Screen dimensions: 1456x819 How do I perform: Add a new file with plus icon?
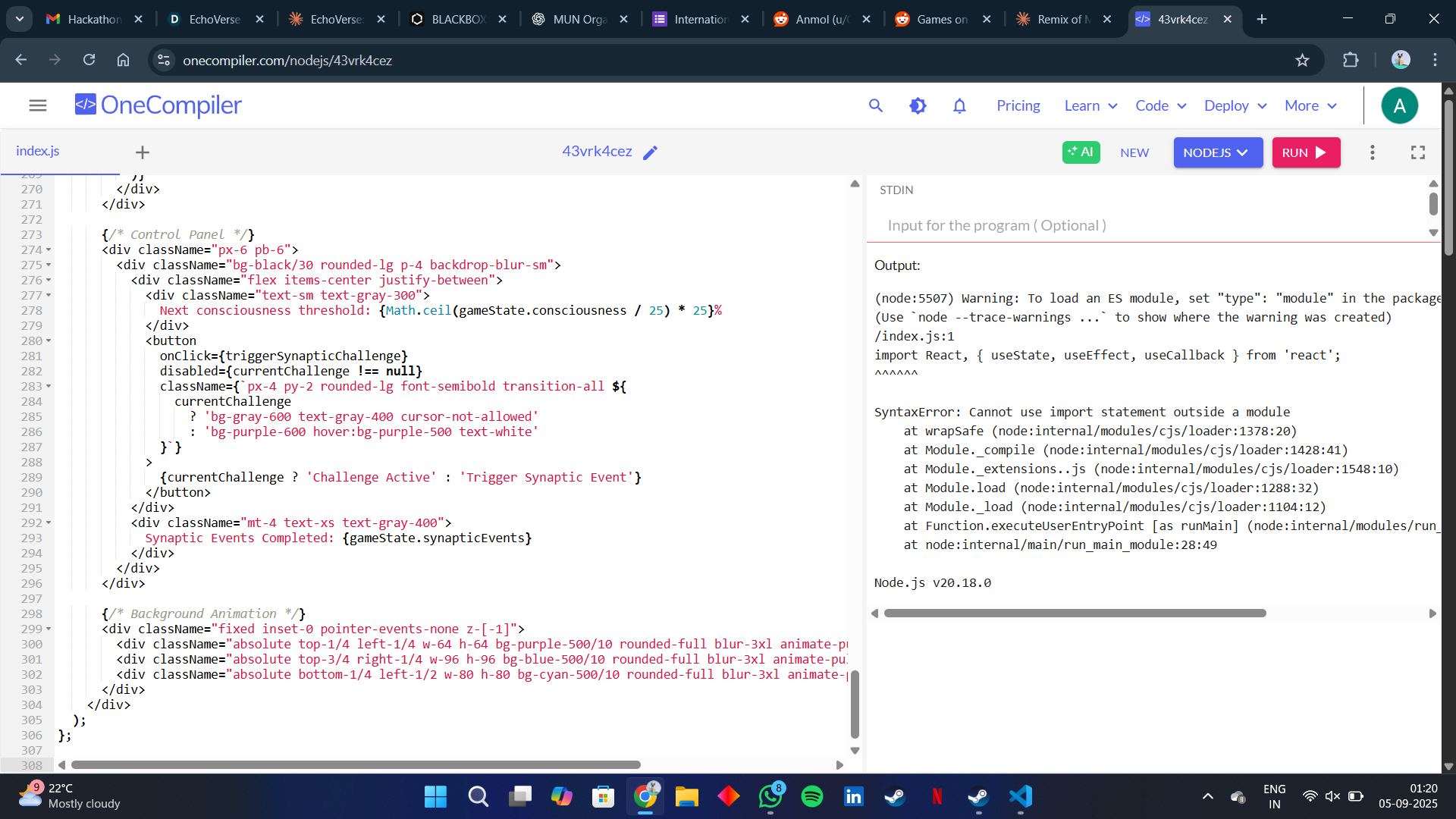pyautogui.click(x=142, y=152)
